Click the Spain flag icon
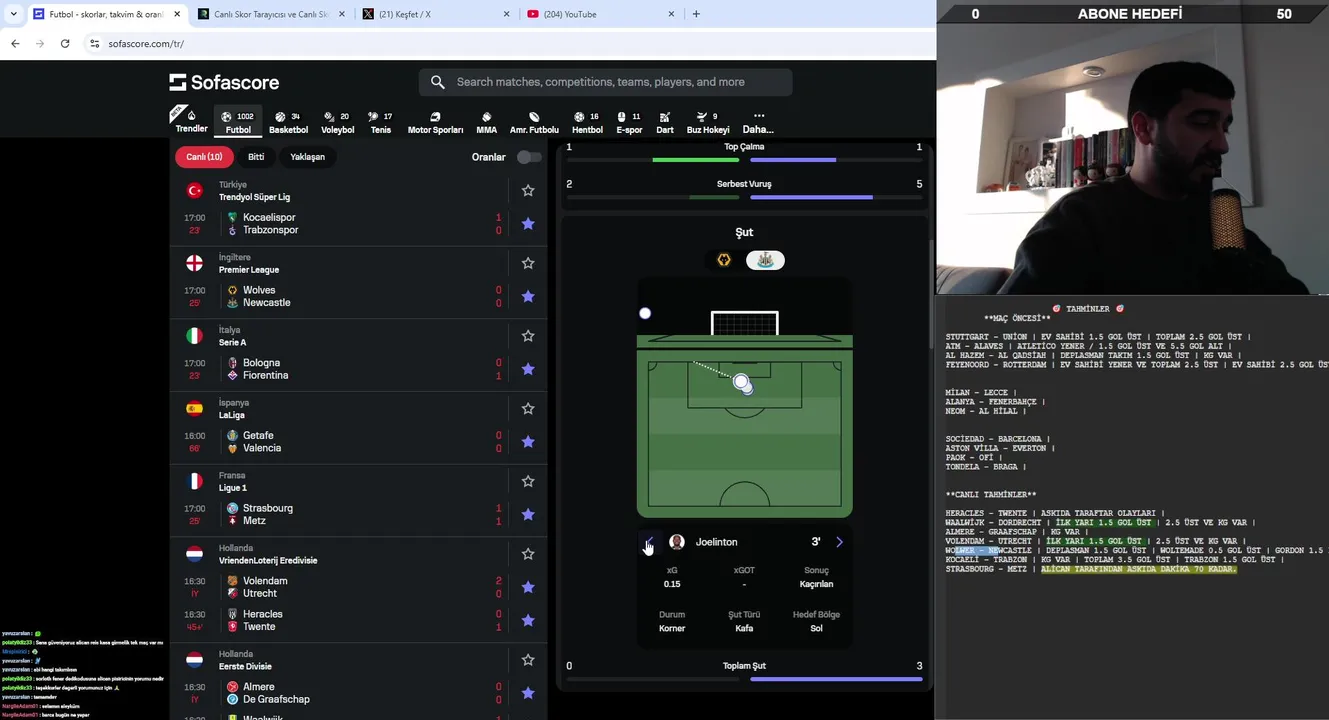 click(x=195, y=408)
